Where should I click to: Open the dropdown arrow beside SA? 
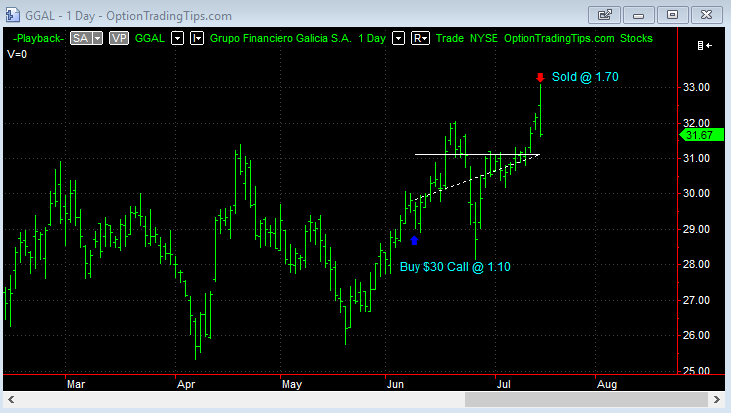click(x=97, y=38)
